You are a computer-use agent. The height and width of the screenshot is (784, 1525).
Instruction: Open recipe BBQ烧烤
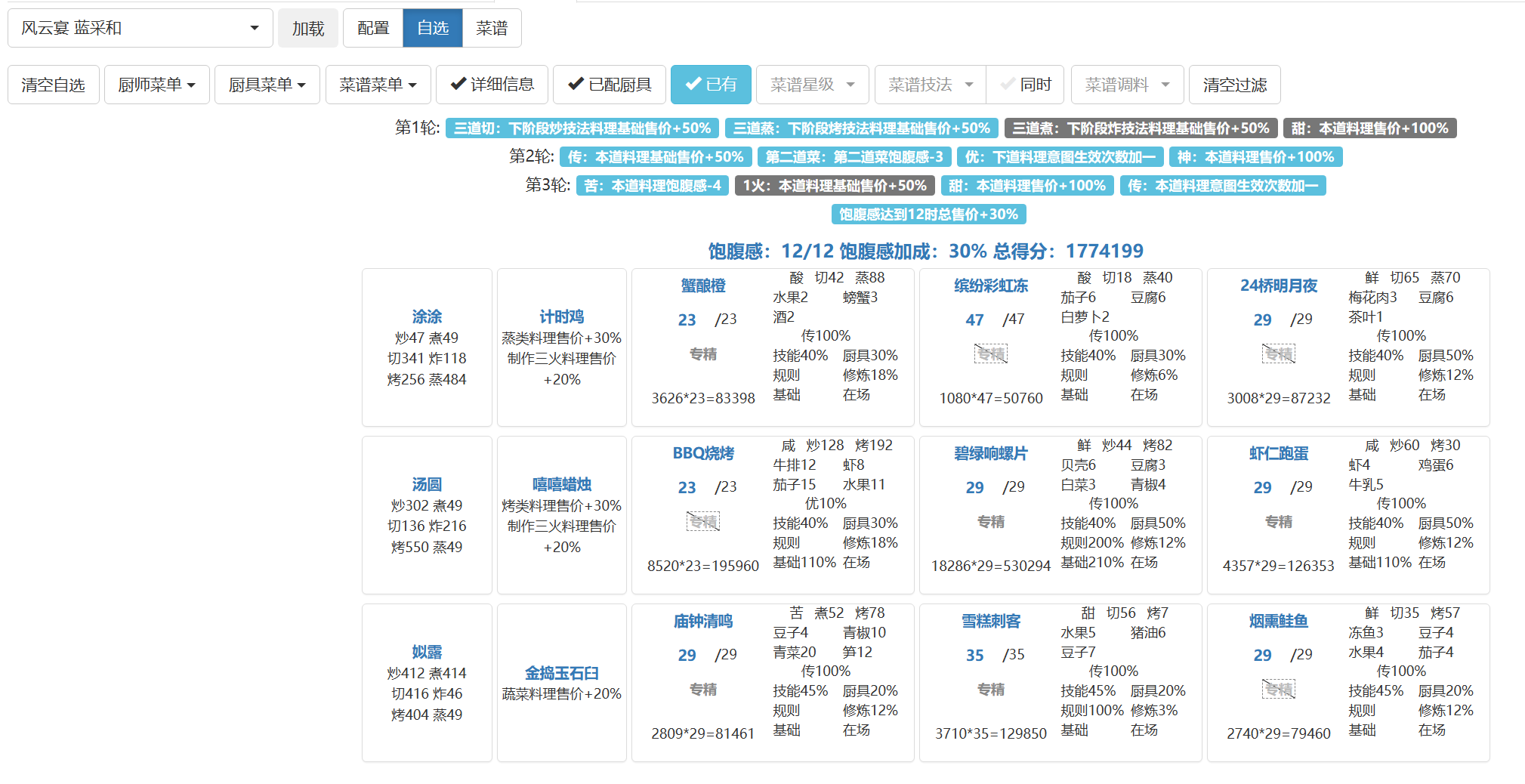[703, 453]
